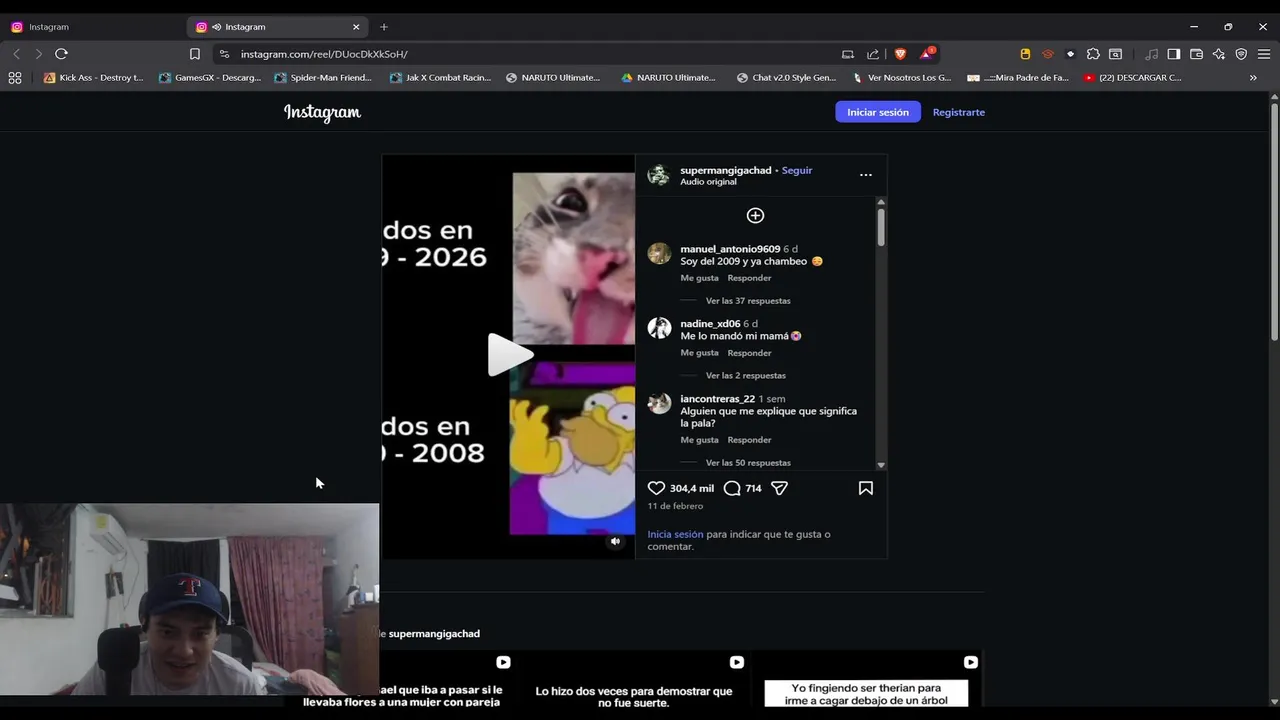The width and height of the screenshot is (1280, 720).
Task: Expand 'Ver las 50 respuestas'
Action: click(748, 463)
